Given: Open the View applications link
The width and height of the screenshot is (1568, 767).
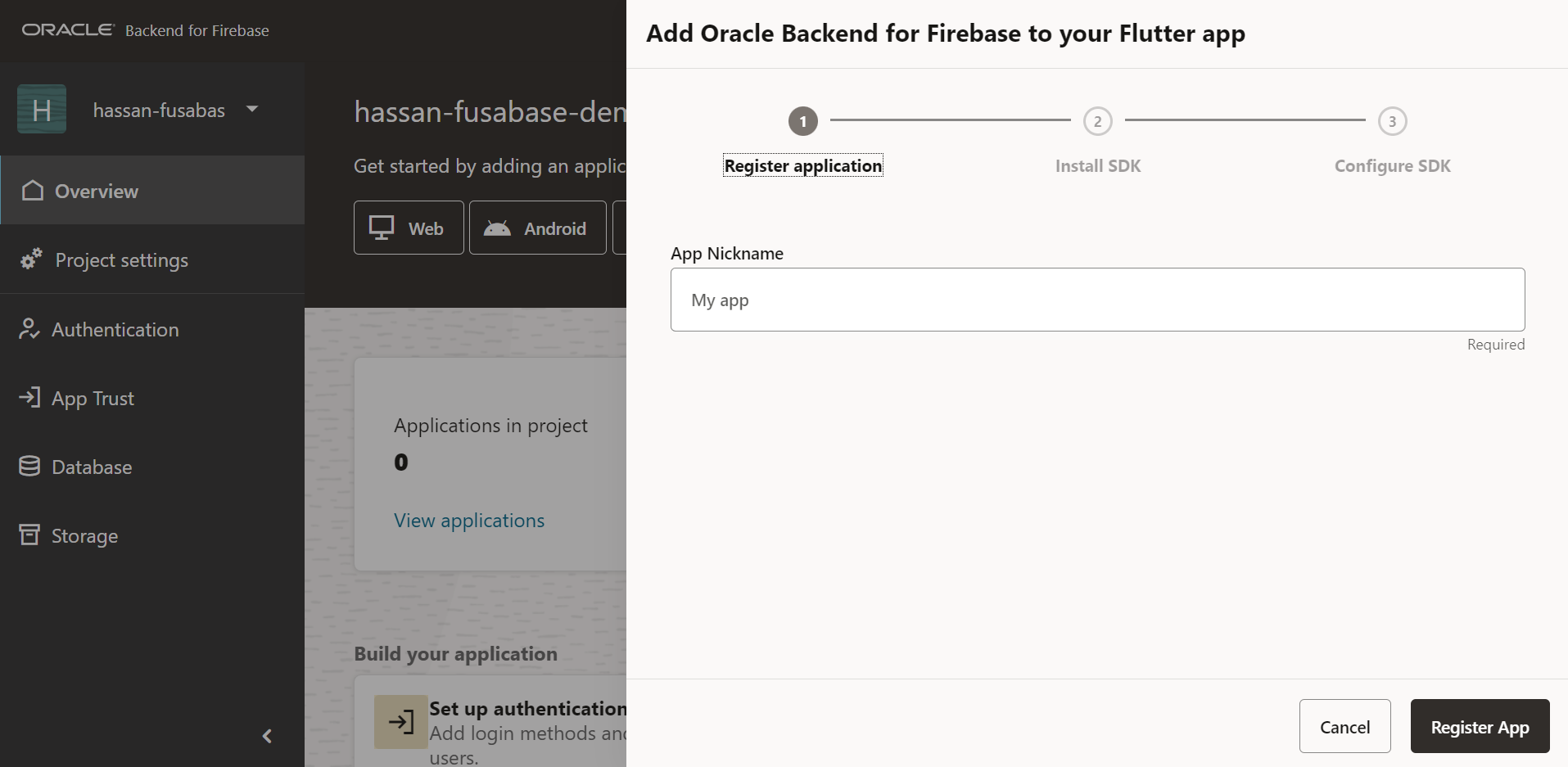Looking at the screenshot, I should point(469,521).
